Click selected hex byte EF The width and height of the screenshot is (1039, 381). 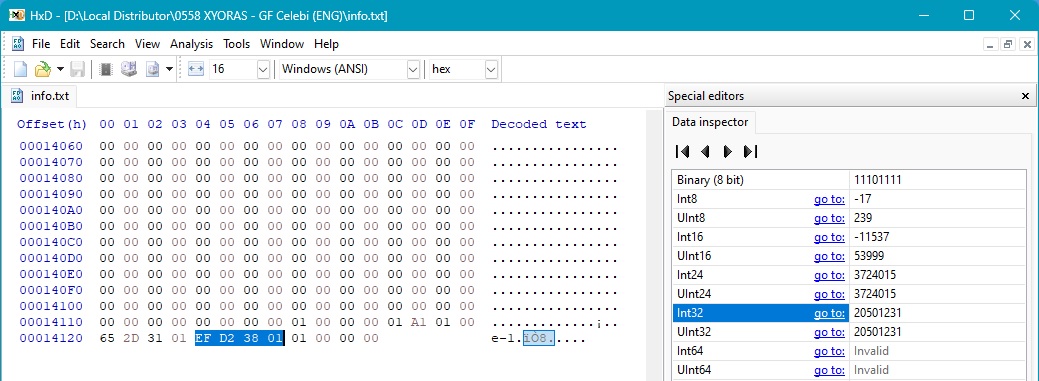[x=203, y=339]
